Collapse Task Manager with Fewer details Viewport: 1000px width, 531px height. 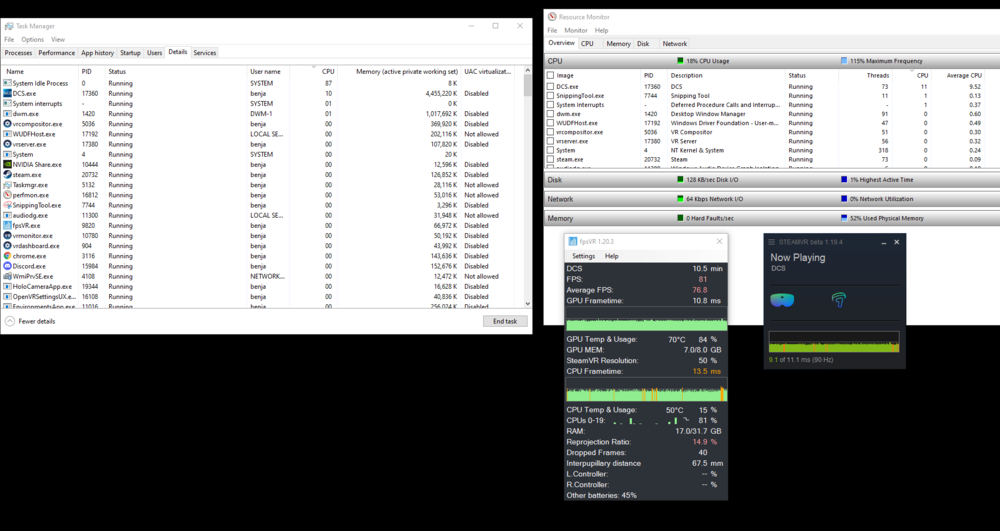31,321
